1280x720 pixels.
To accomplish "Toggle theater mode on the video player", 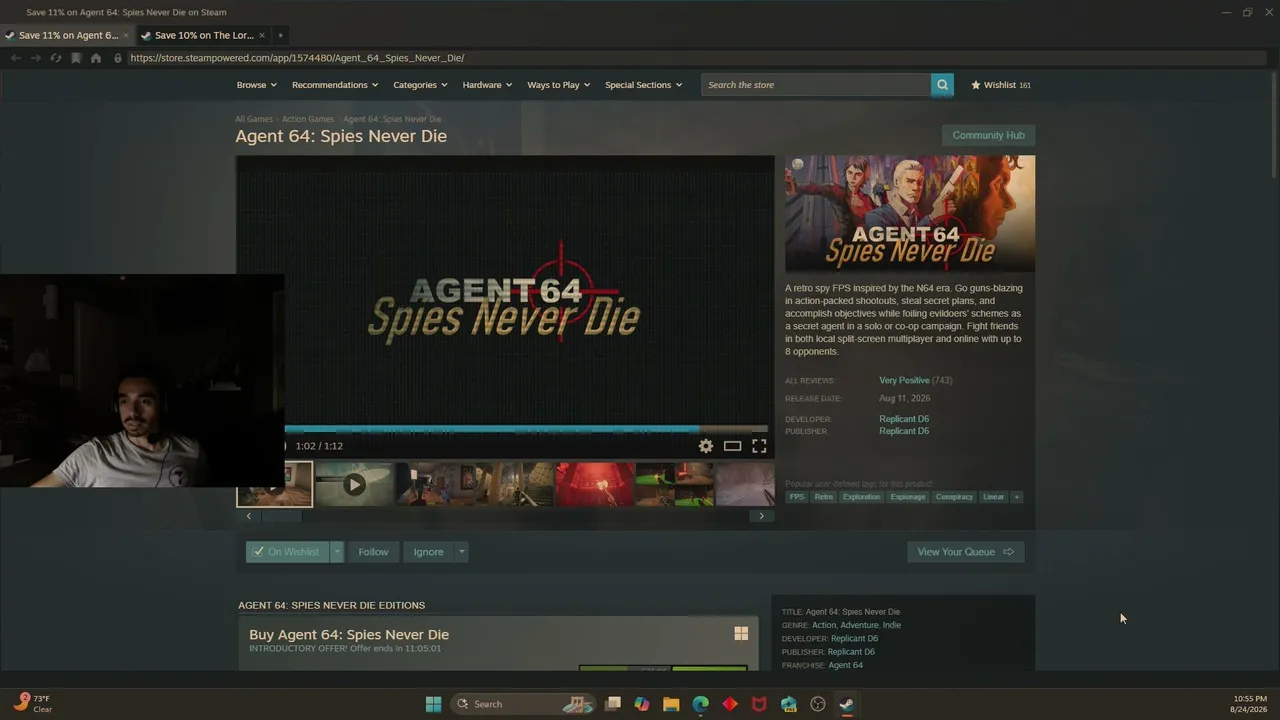I will [733, 446].
